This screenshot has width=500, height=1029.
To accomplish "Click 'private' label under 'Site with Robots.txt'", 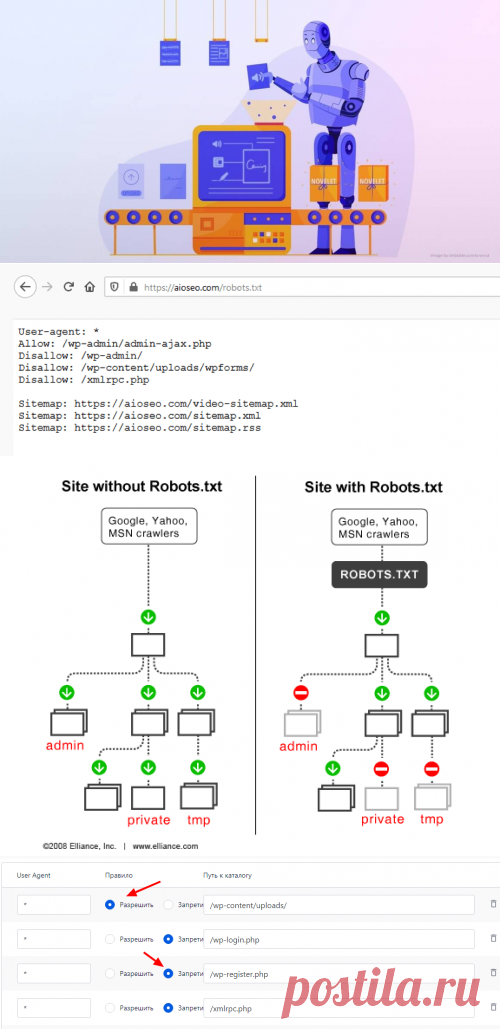I will pyautogui.click(x=383, y=819).
